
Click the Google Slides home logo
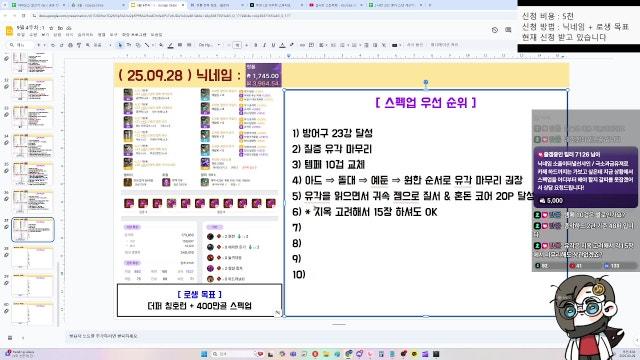(x=9, y=31)
